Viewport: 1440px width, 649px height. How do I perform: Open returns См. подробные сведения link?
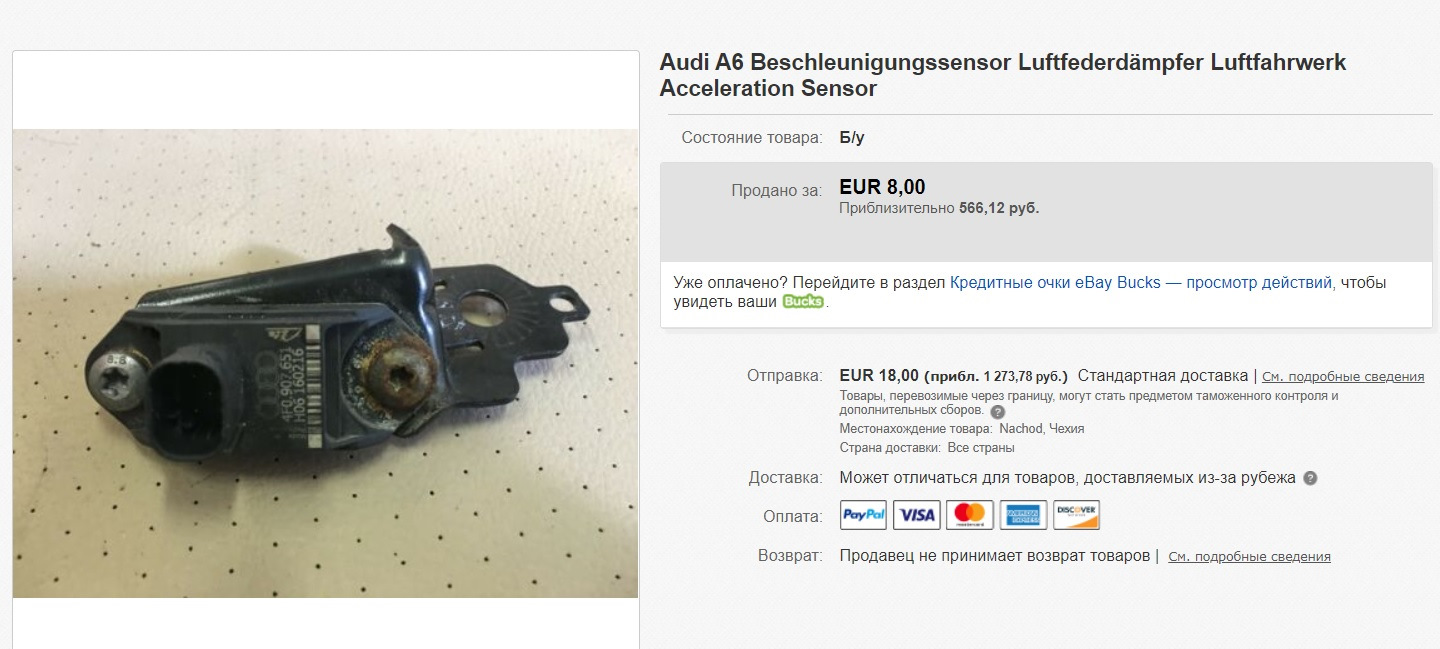[1249, 556]
